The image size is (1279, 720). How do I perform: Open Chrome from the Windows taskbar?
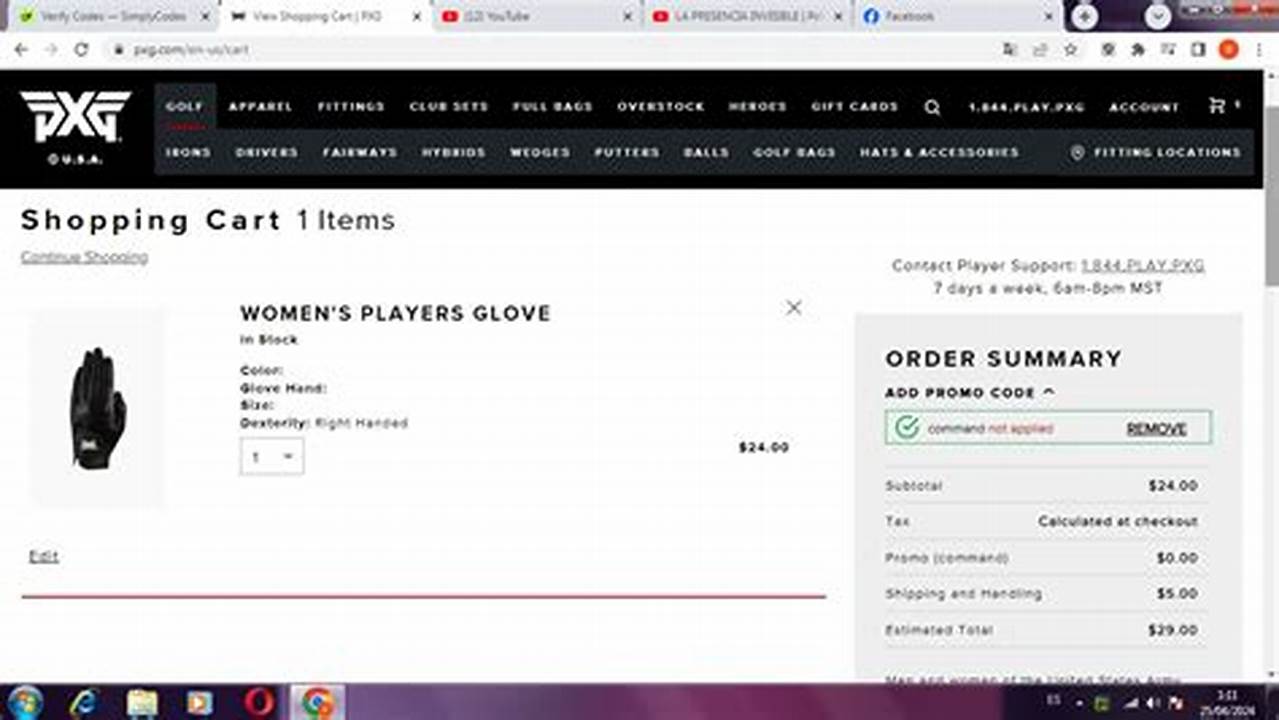pyautogui.click(x=318, y=702)
